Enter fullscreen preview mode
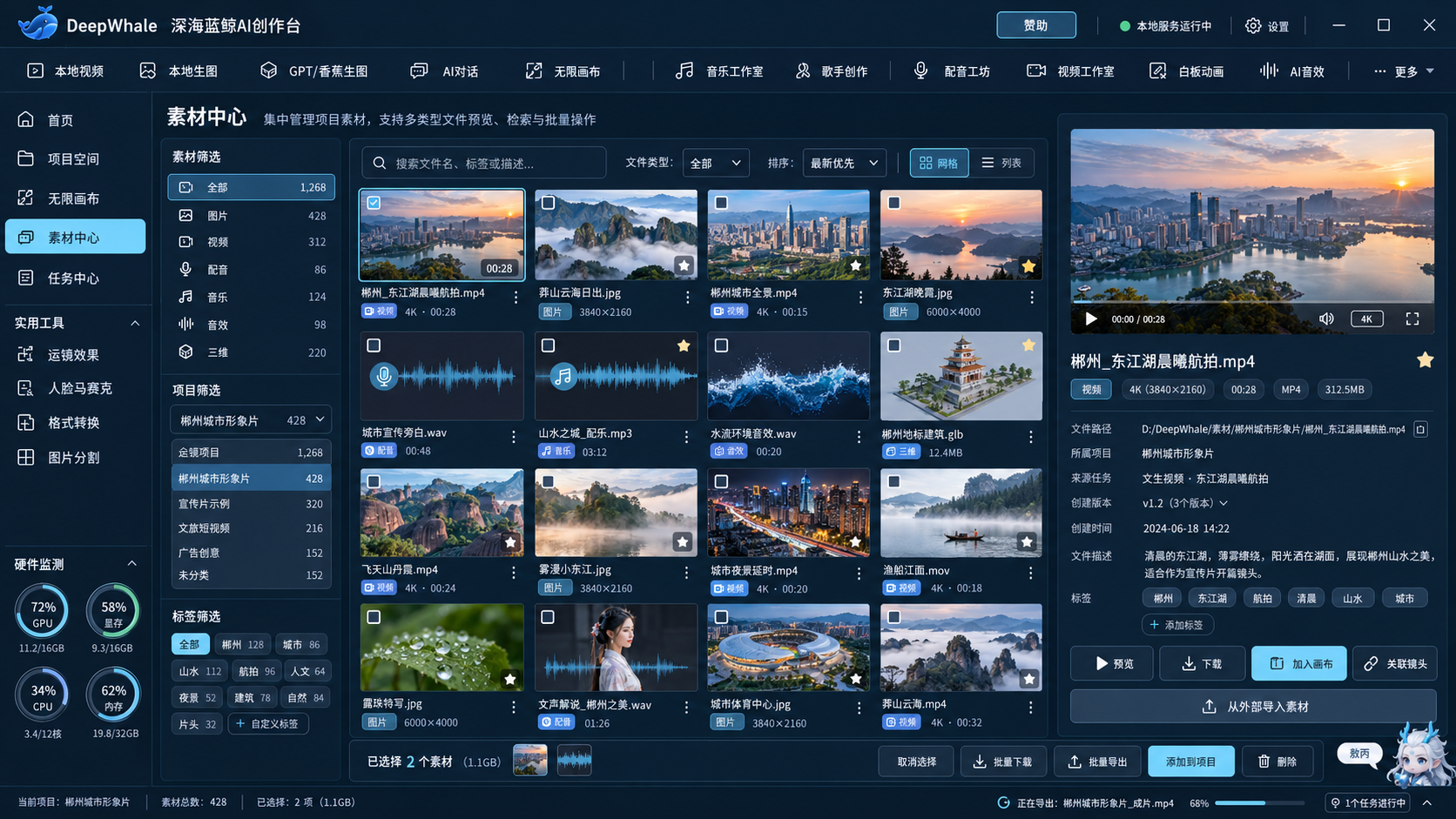This screenshot has width=1456, height=819. (1412, 319)
